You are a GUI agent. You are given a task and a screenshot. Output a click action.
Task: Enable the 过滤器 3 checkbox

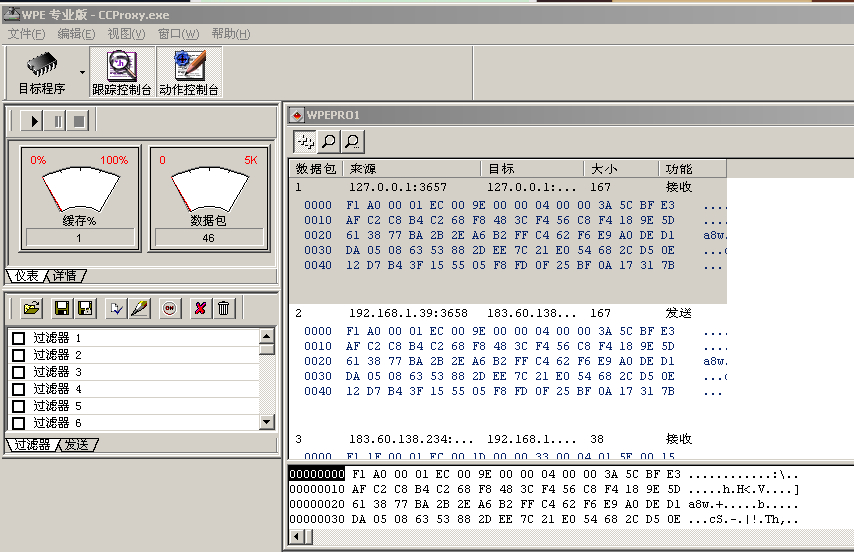19,372
